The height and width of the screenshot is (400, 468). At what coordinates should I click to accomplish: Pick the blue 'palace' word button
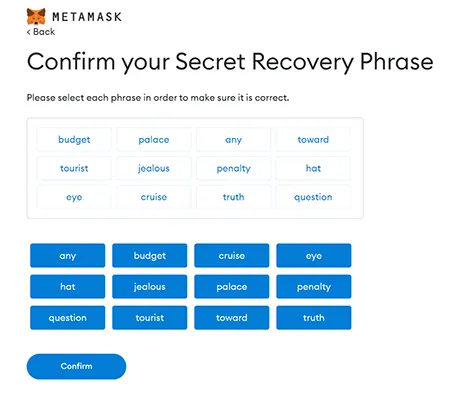pyautogui.click(x=232, y=287)
